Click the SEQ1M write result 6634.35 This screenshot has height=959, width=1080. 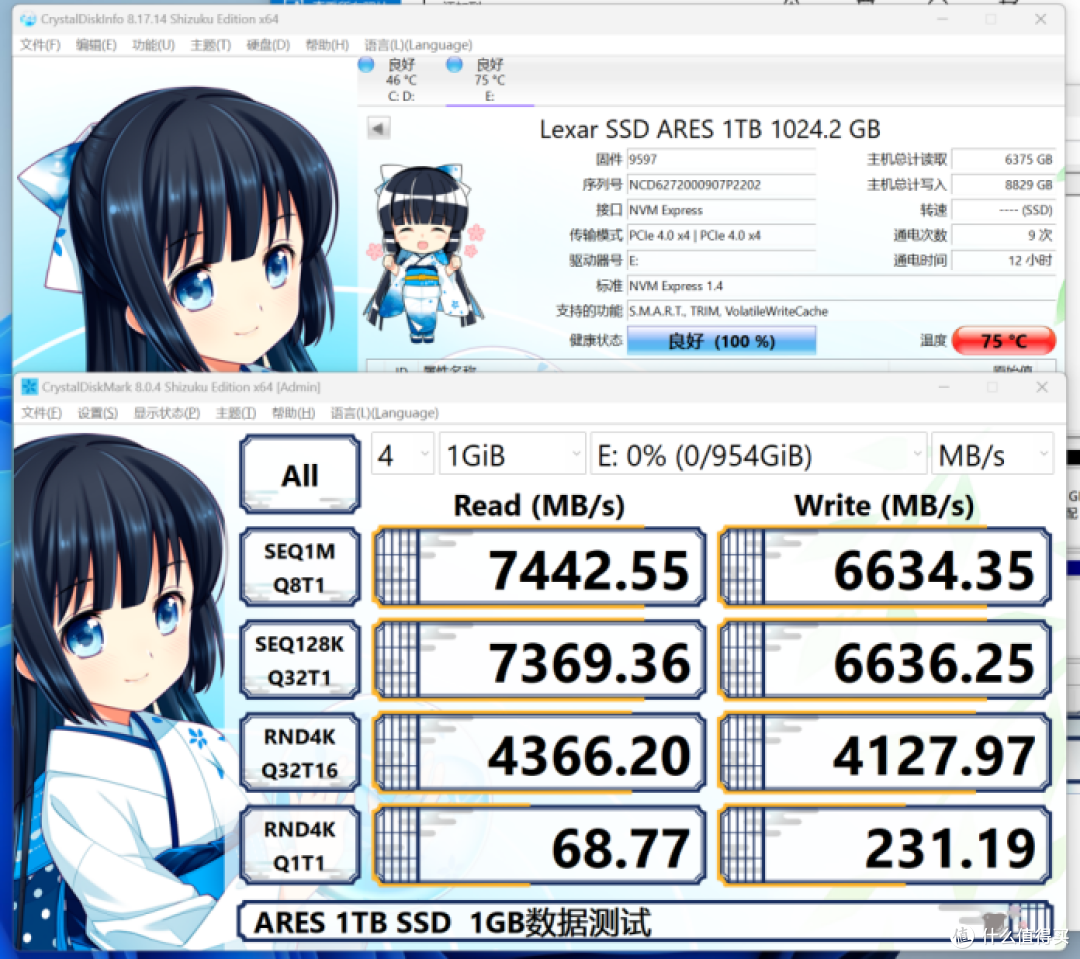tap(885, 568)
